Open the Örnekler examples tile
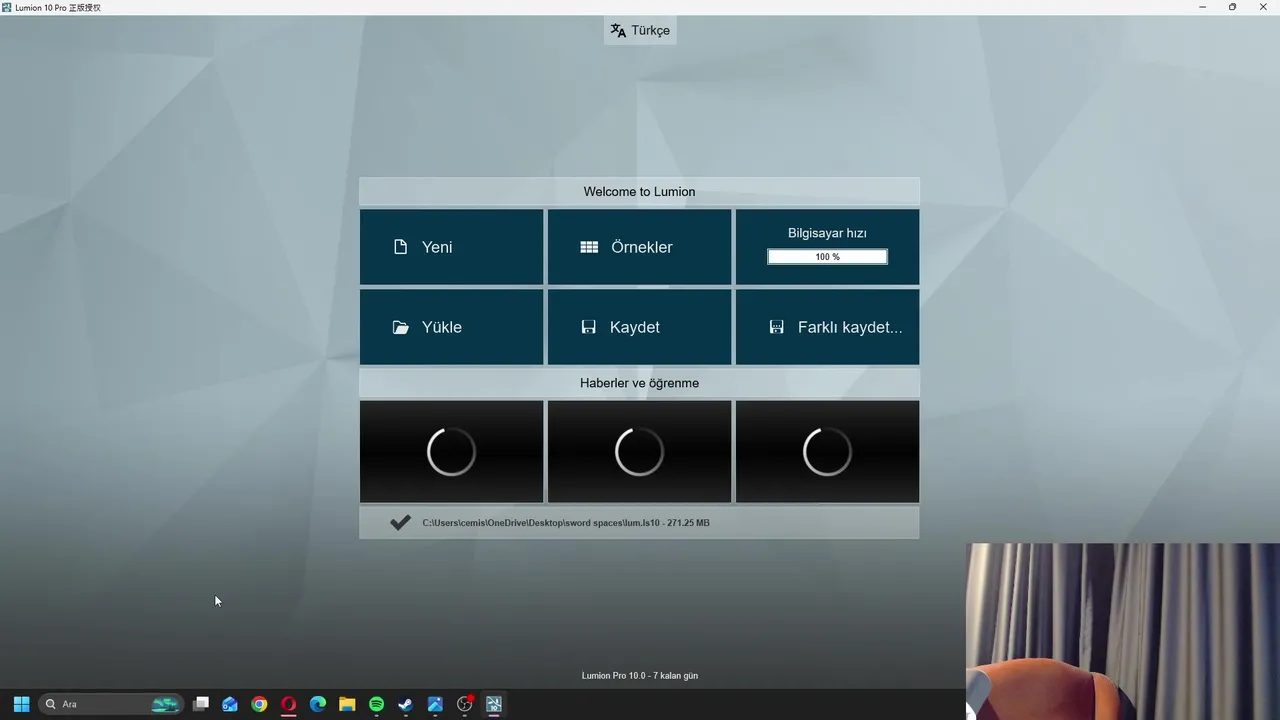This screenshot has height=720, width=1280. 639,247
